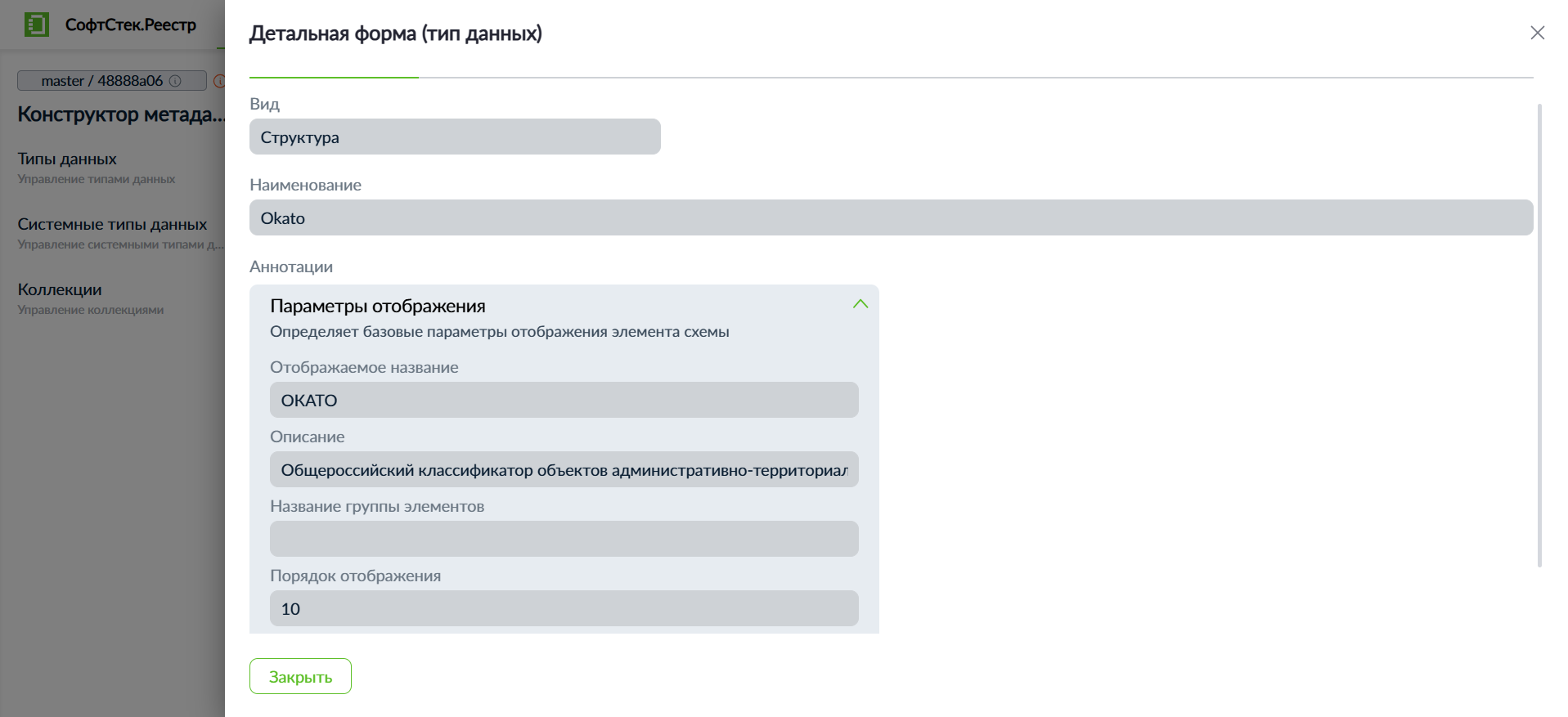Go to Коллекции in the sidebar

(x=60, y=289)
